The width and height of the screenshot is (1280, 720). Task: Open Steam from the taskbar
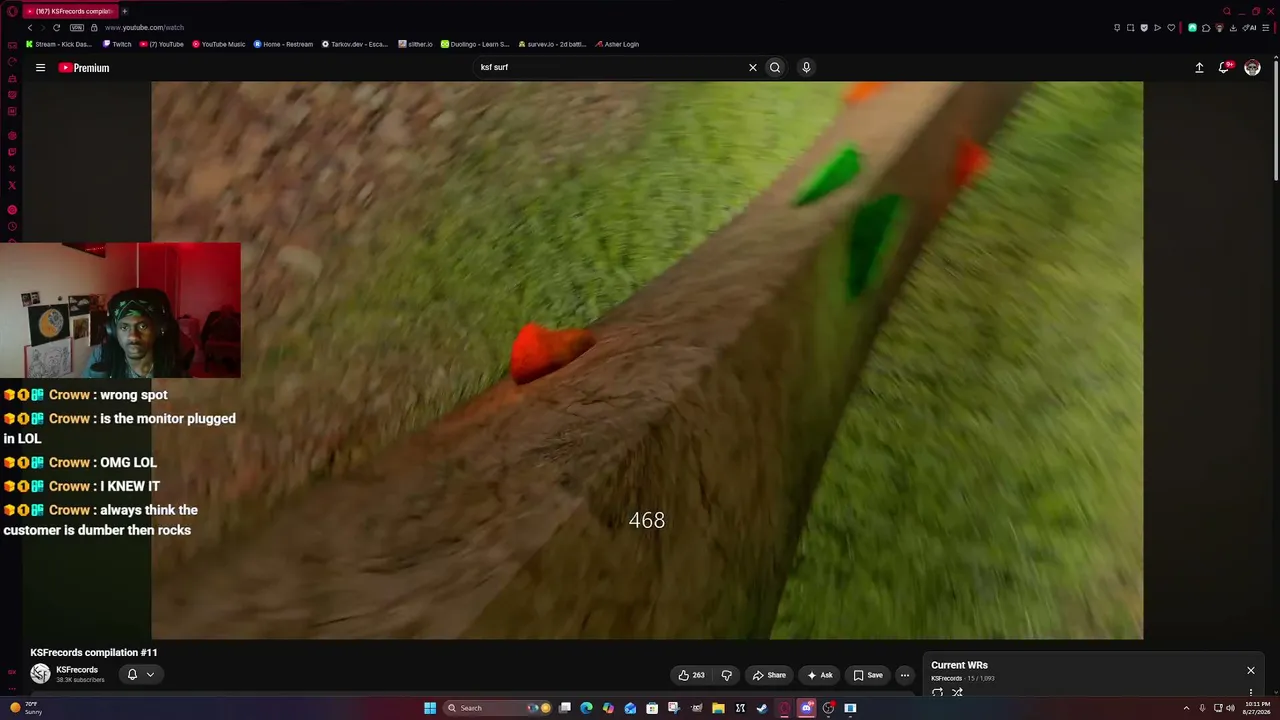(762, 708)
